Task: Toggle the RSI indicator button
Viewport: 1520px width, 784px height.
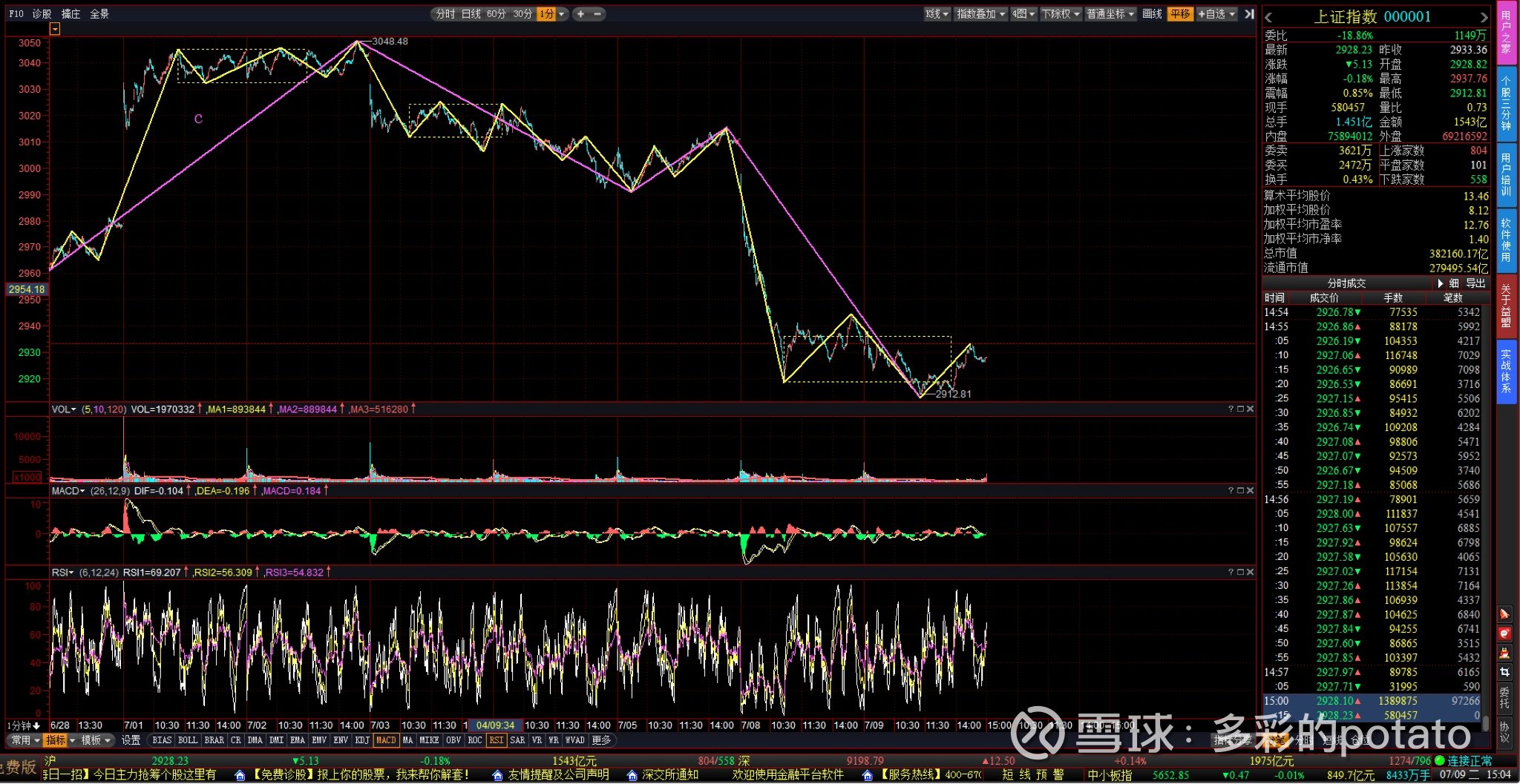Action: tap(497, 740)
